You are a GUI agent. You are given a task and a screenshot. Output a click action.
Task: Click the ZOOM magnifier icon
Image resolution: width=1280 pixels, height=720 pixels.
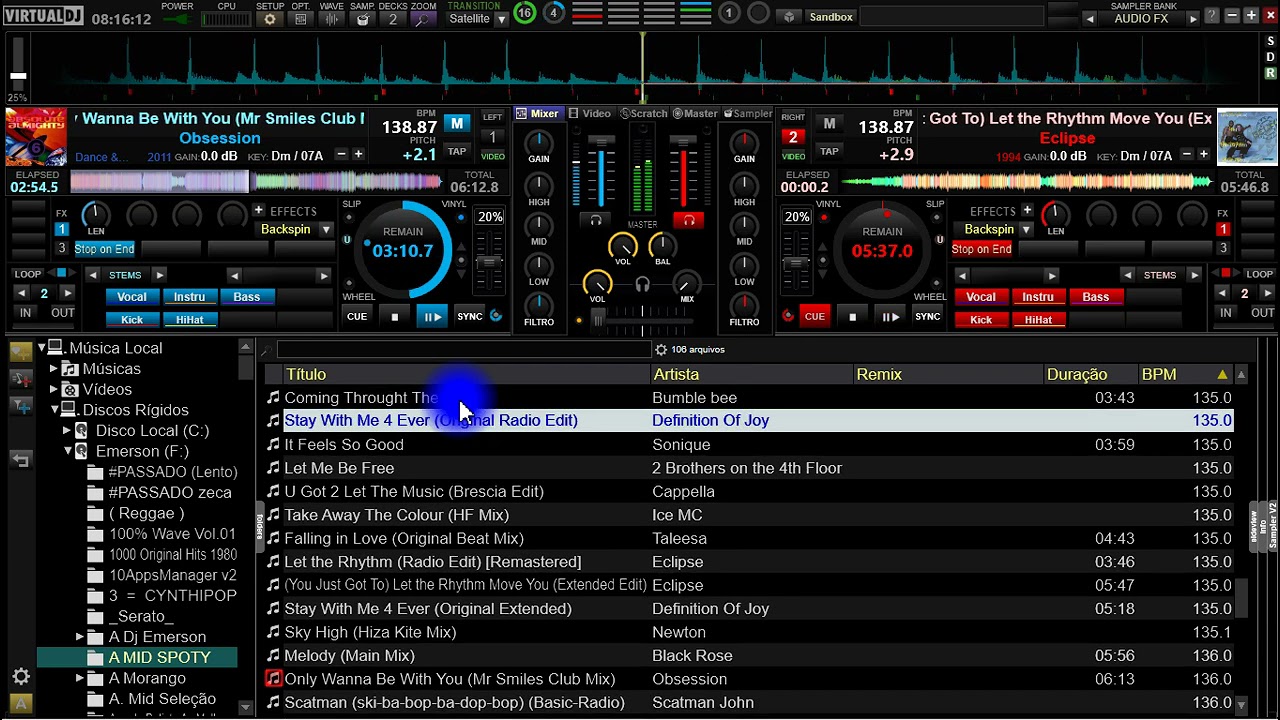tap(423, 19)
